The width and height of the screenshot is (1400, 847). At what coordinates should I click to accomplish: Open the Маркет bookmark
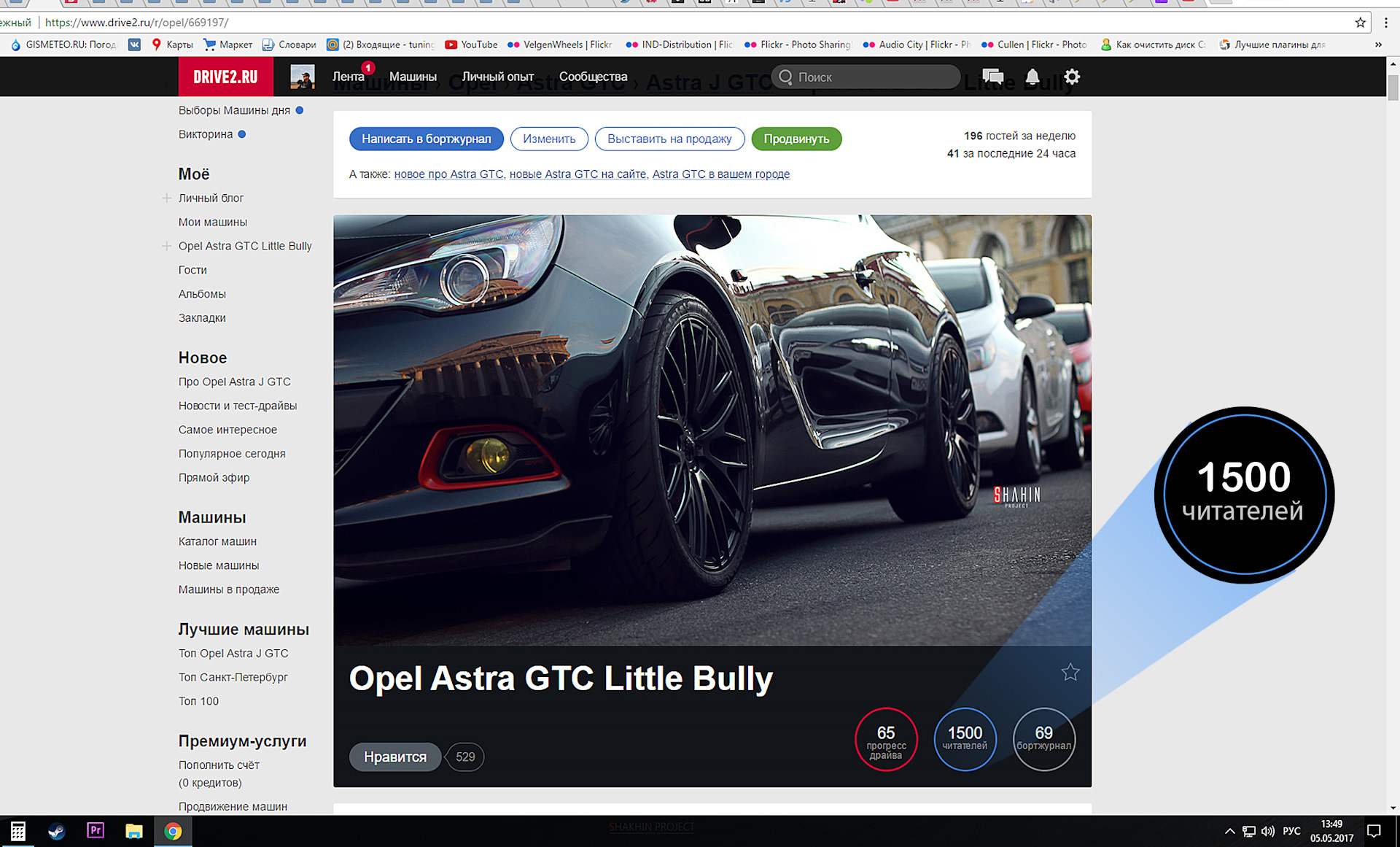point(228,45)
